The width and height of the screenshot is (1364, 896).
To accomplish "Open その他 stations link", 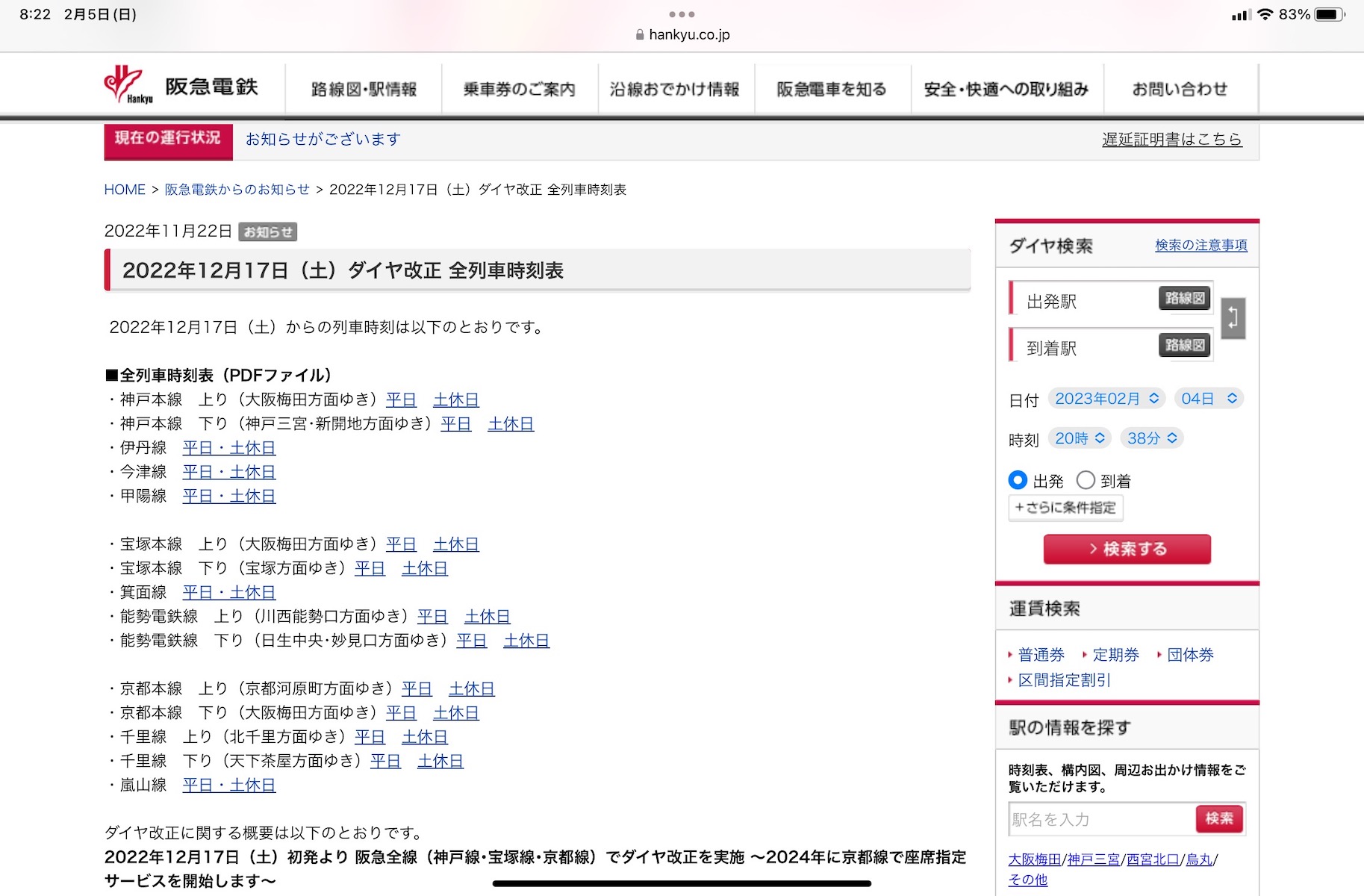I will point(1028,880).
